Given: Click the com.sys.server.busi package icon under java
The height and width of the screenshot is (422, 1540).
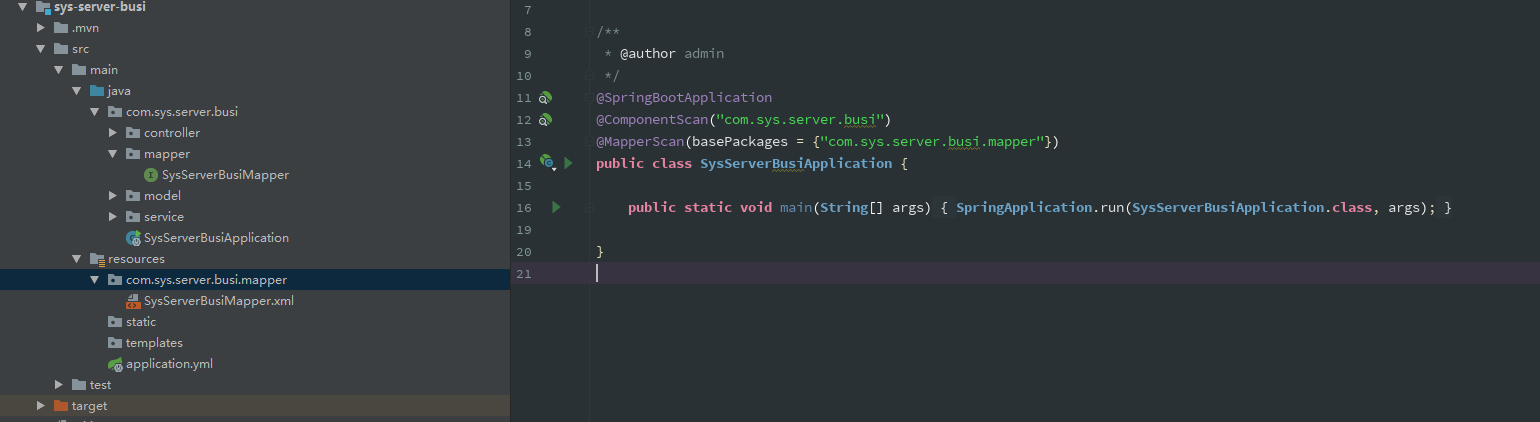Looking at the screenshot, I should pyautogui.click(x=115, y=112).
